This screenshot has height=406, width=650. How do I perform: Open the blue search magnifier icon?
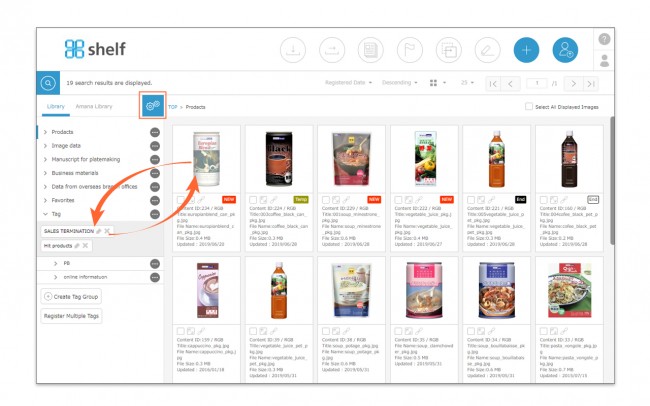[x=48, y=83]
